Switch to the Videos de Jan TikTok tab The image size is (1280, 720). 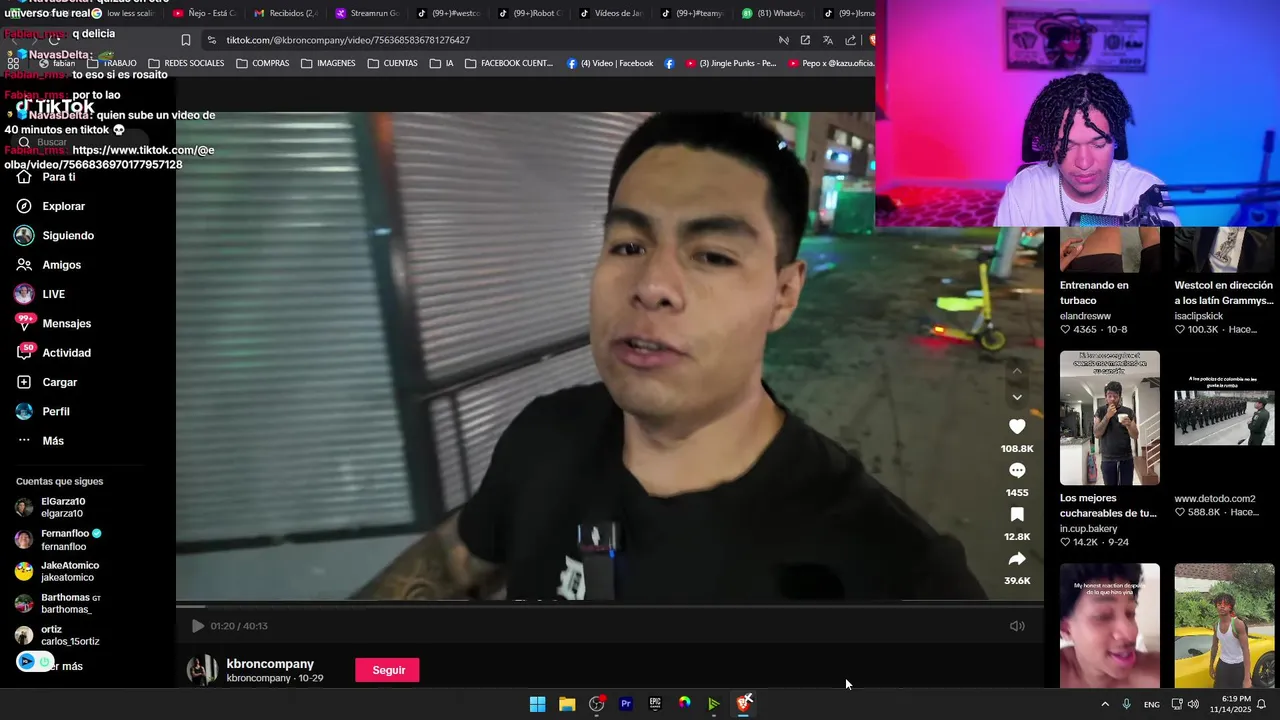point(612,13)
